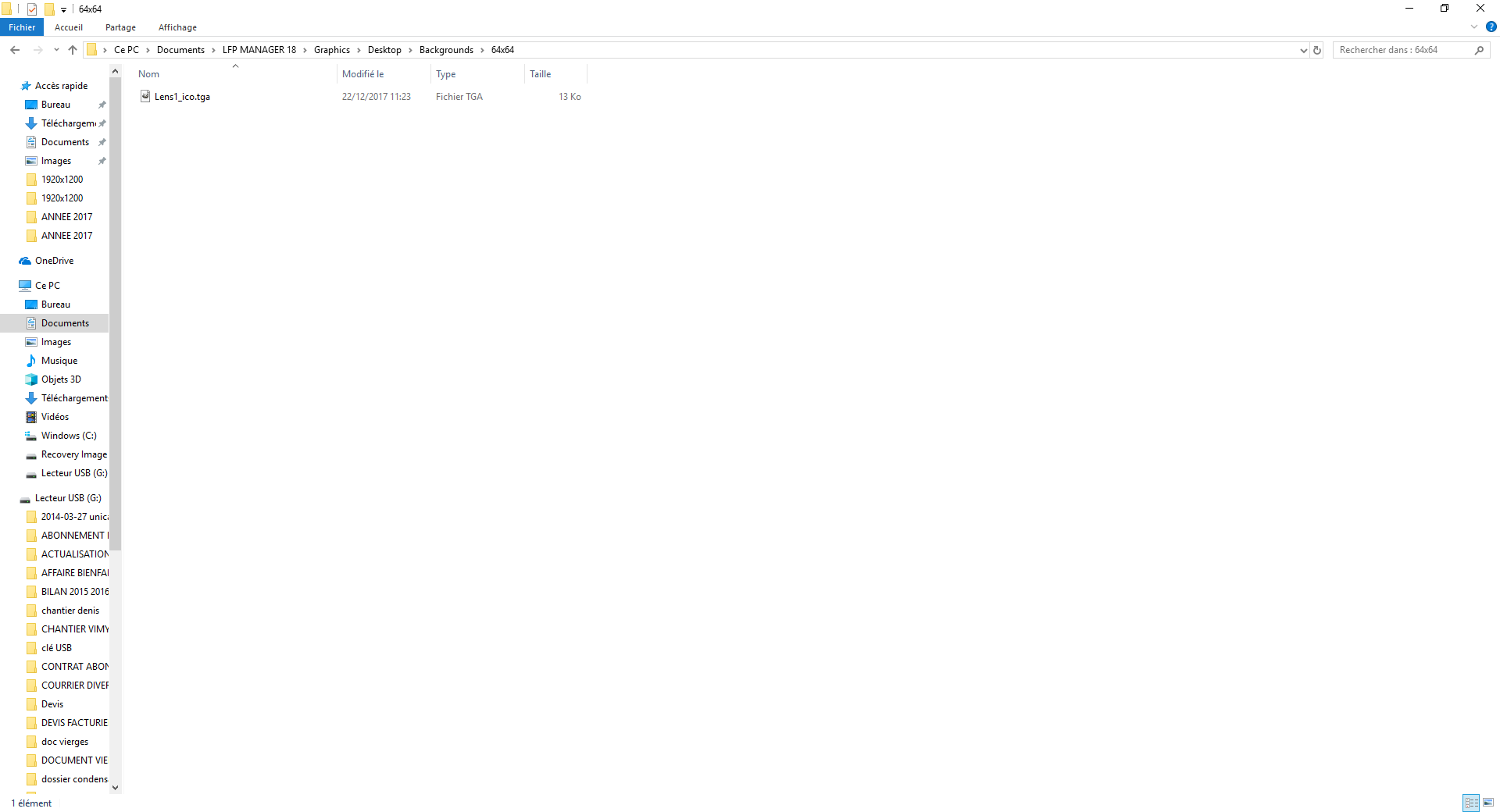Open pinned Documents under Accès rapide
Viewport: 1500px width, 812px height.
tap(65, 142)
